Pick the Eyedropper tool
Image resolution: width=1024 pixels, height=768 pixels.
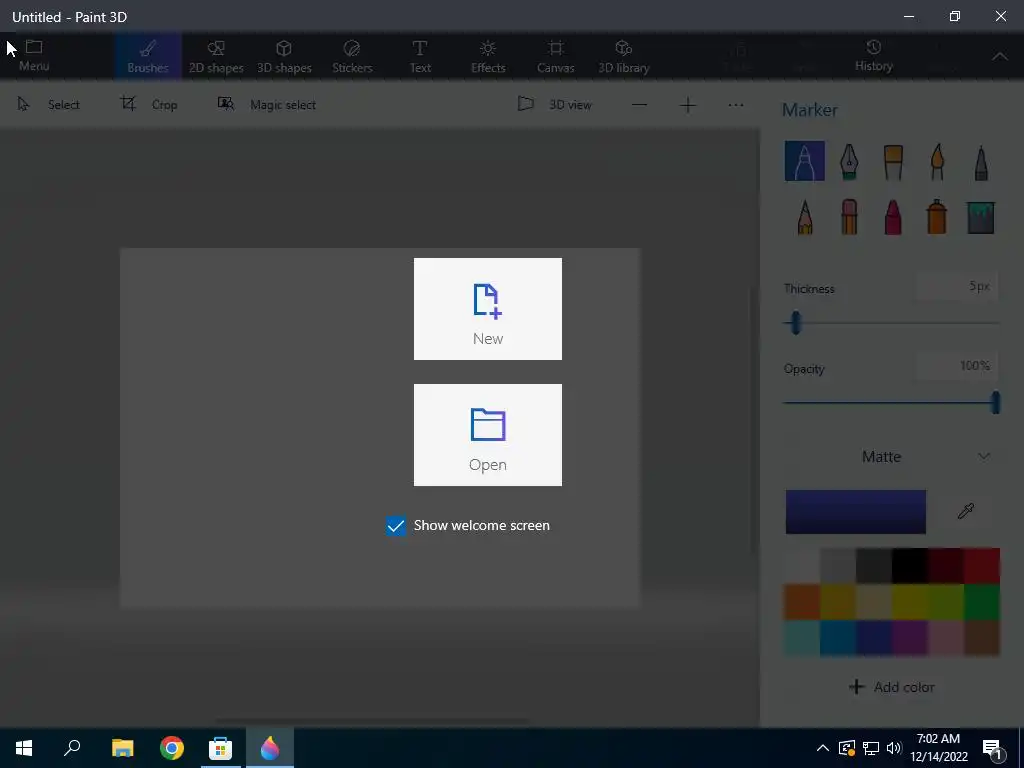pyautogui.click(x=966, y=511)
